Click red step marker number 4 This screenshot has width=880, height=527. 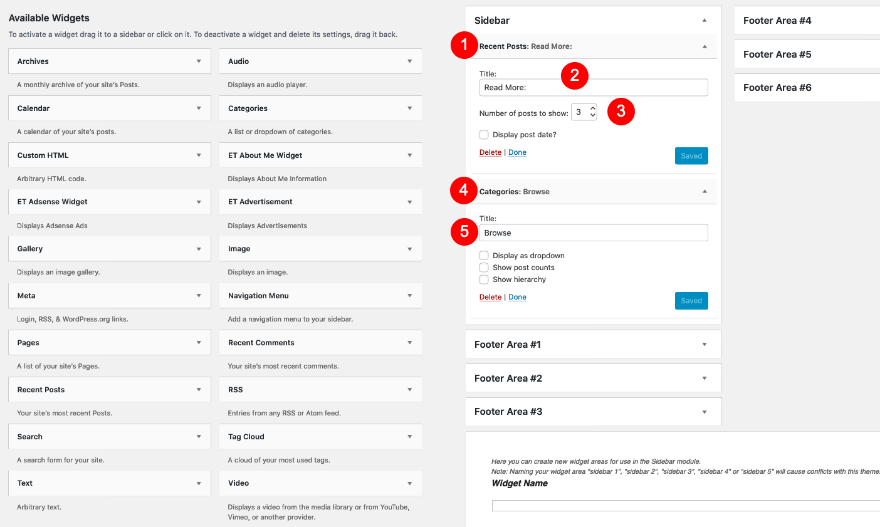click(464, 189)
